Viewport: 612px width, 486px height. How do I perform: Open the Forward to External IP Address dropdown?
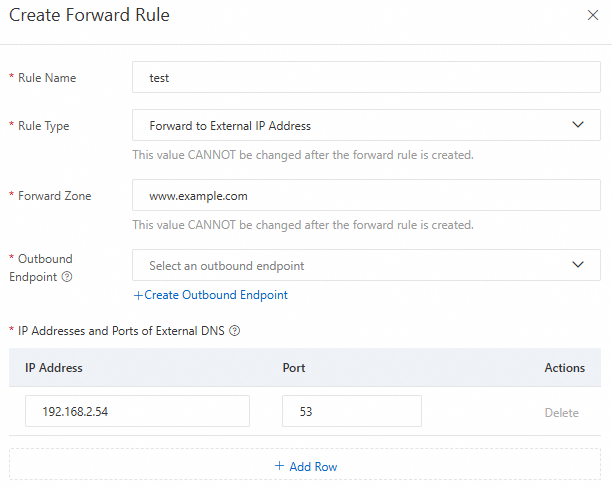point(350,126)
